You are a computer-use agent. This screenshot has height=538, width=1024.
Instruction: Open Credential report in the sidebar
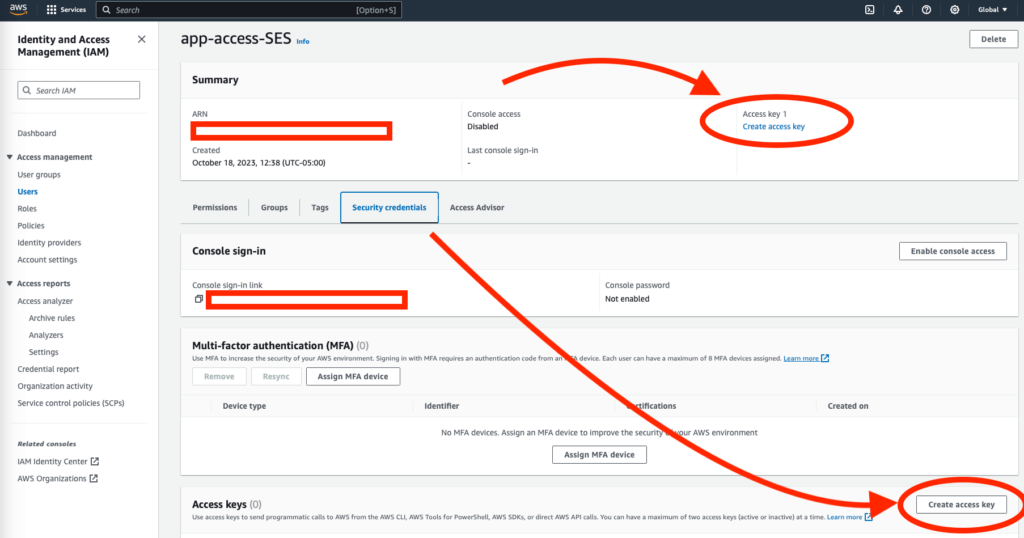(x=48, y=369)
